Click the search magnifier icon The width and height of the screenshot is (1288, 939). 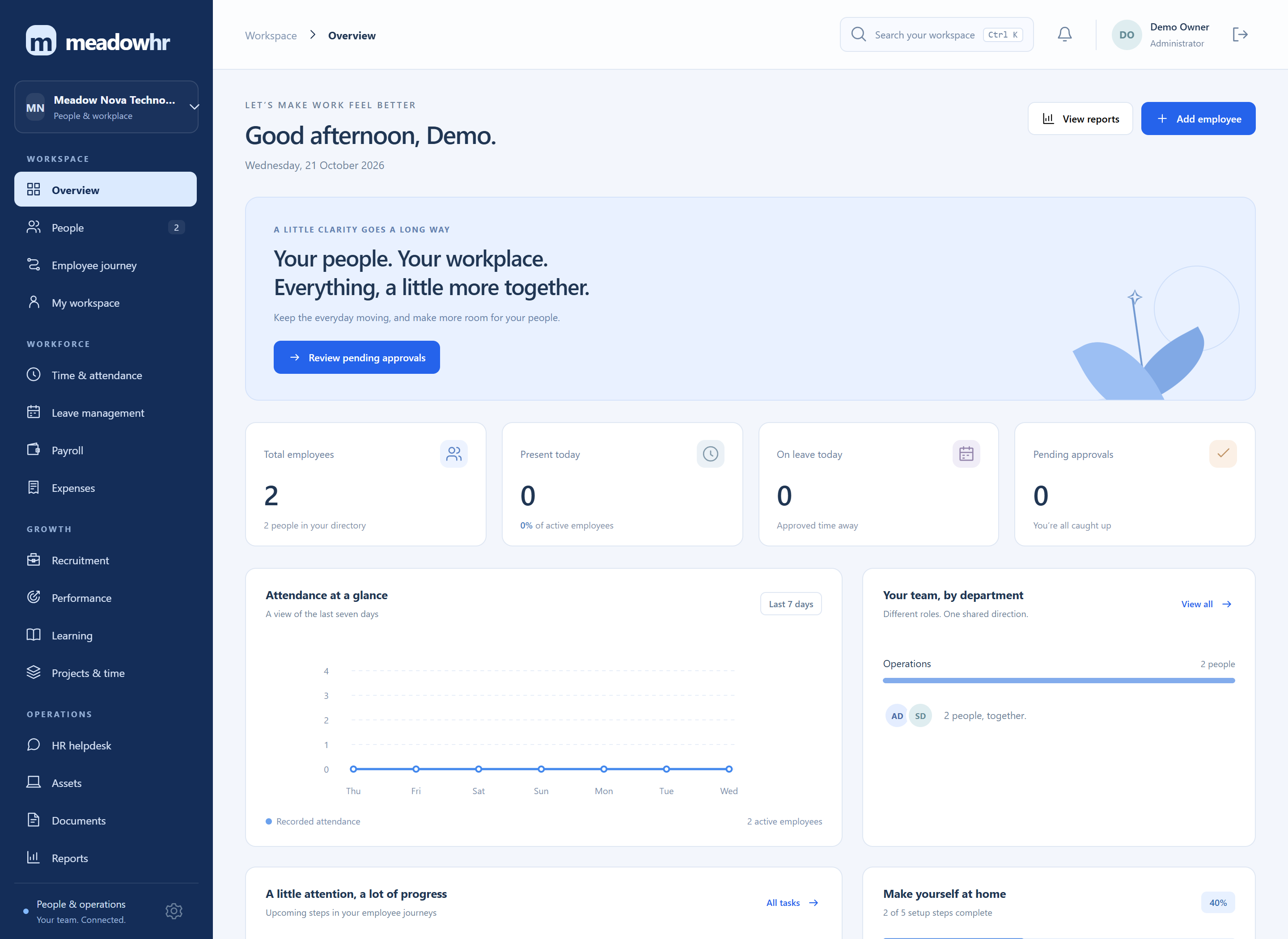(858, 35)
